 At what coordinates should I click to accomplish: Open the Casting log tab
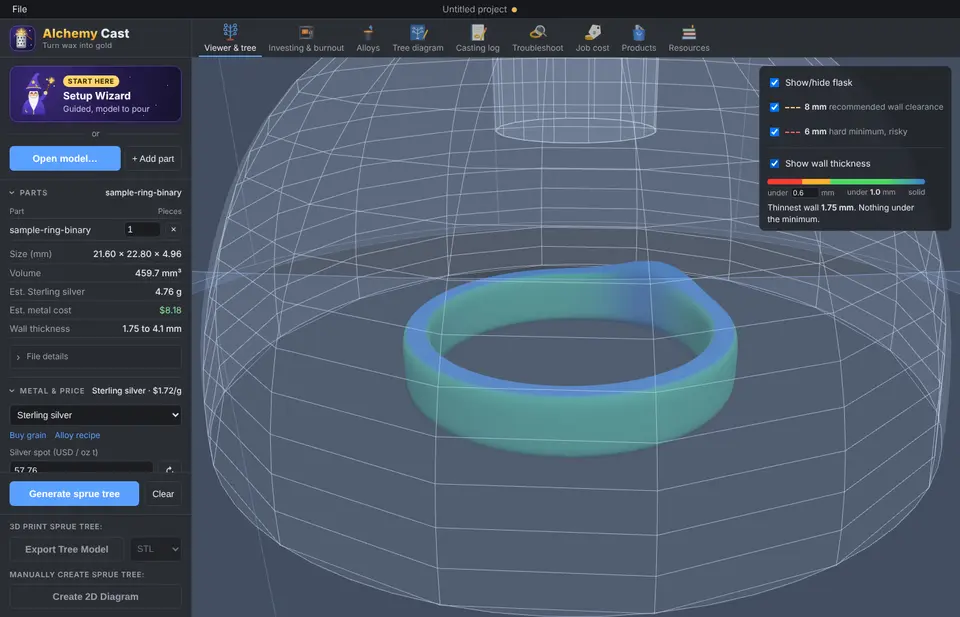click(478, 39)
